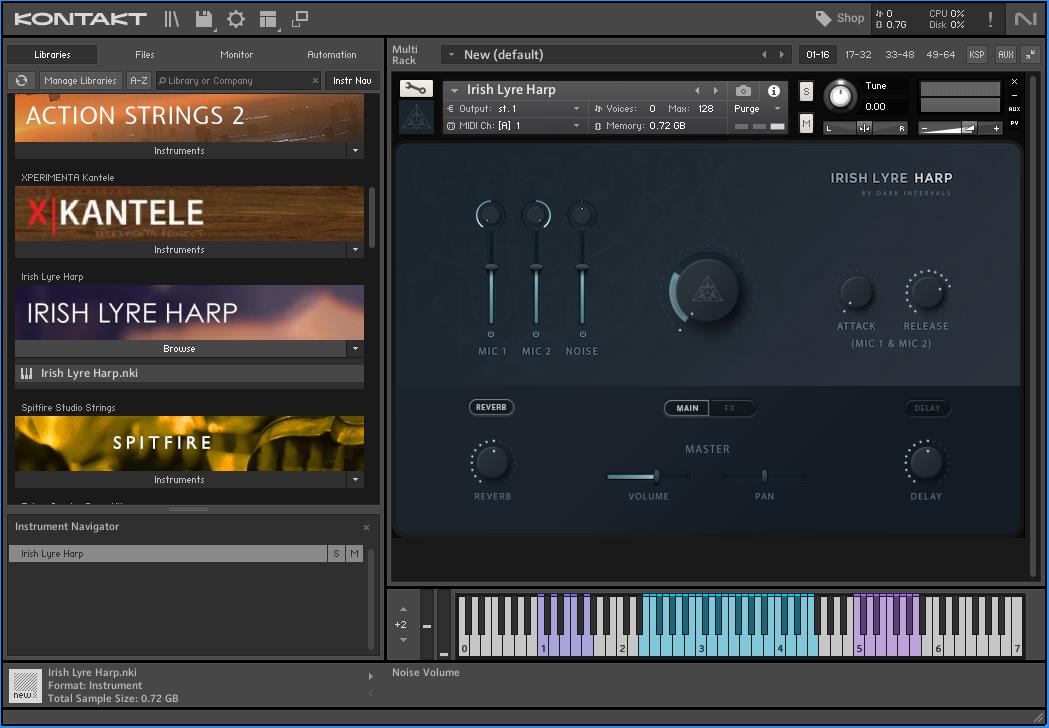Click the Manage Libraries button
Image resolution: width=1049 pixels, height=728 pixels.
(81, 81)
